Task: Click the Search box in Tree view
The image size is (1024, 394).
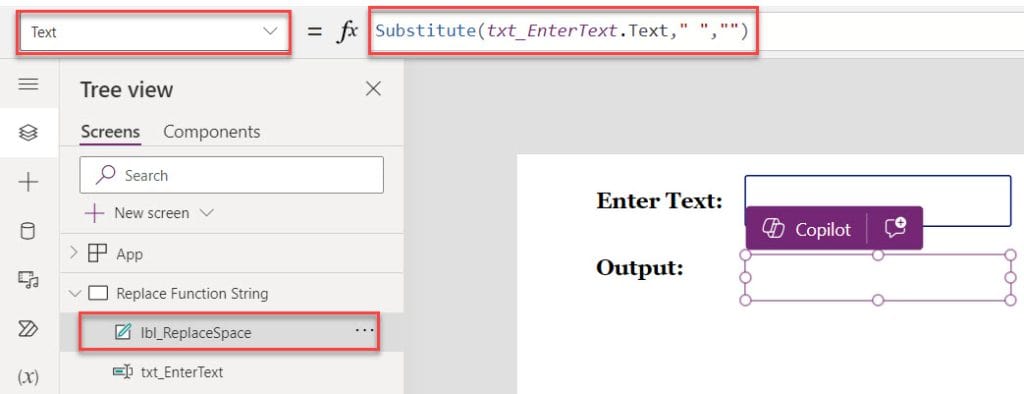Action: tap(231, 174)
